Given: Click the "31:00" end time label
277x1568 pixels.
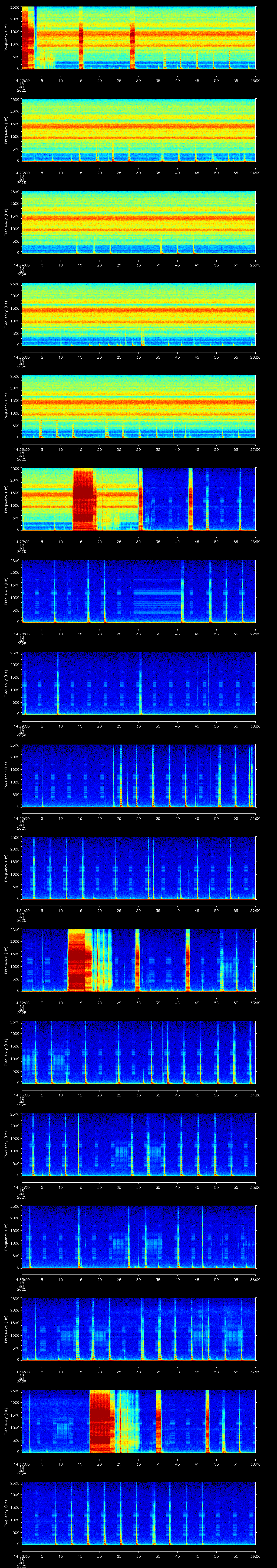Looking at the screenshot, I should (256, 818).
